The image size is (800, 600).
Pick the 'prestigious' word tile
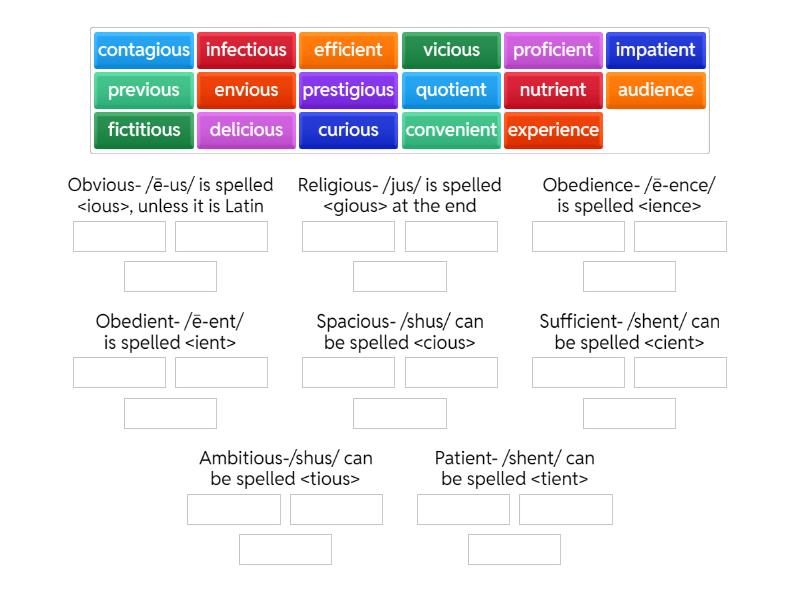click(348, 90)
